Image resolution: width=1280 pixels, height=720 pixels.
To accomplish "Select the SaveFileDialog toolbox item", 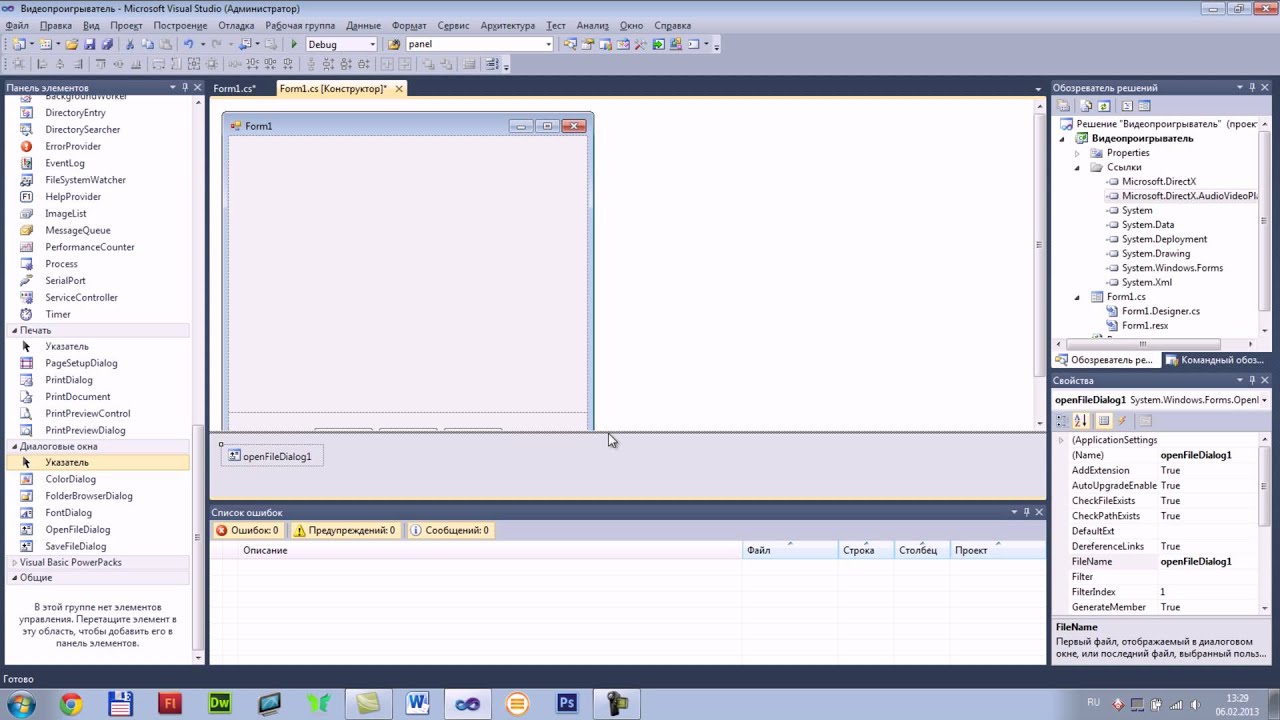I will point(75,546).
